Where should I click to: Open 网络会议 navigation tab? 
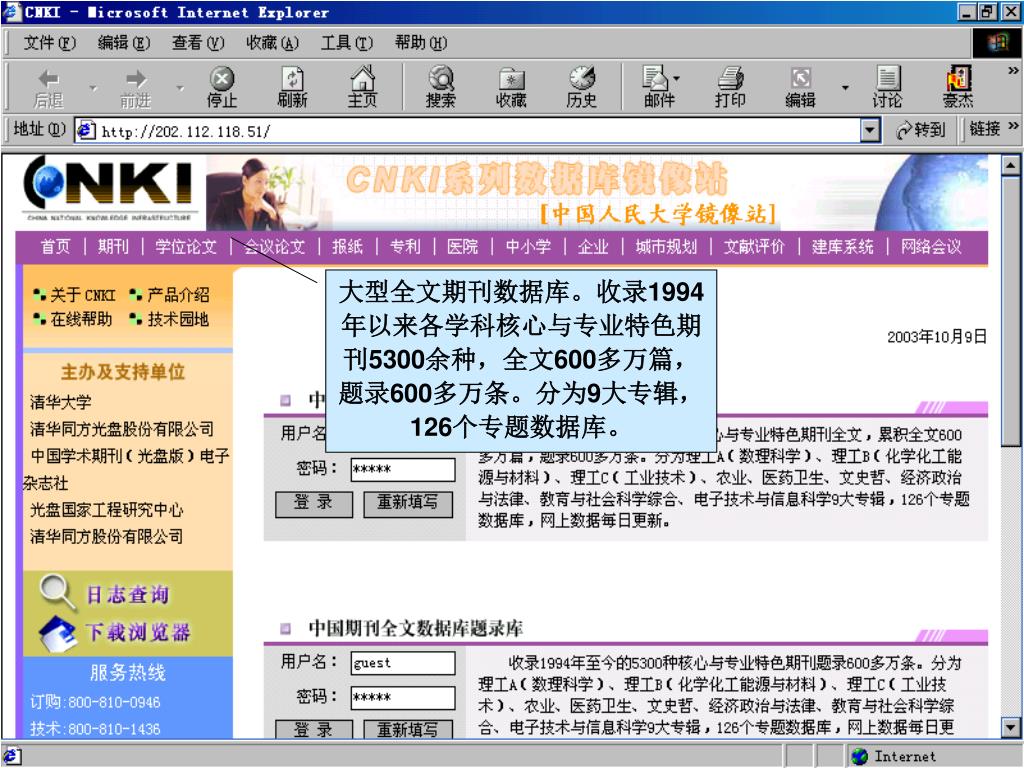tap(931, 246)
